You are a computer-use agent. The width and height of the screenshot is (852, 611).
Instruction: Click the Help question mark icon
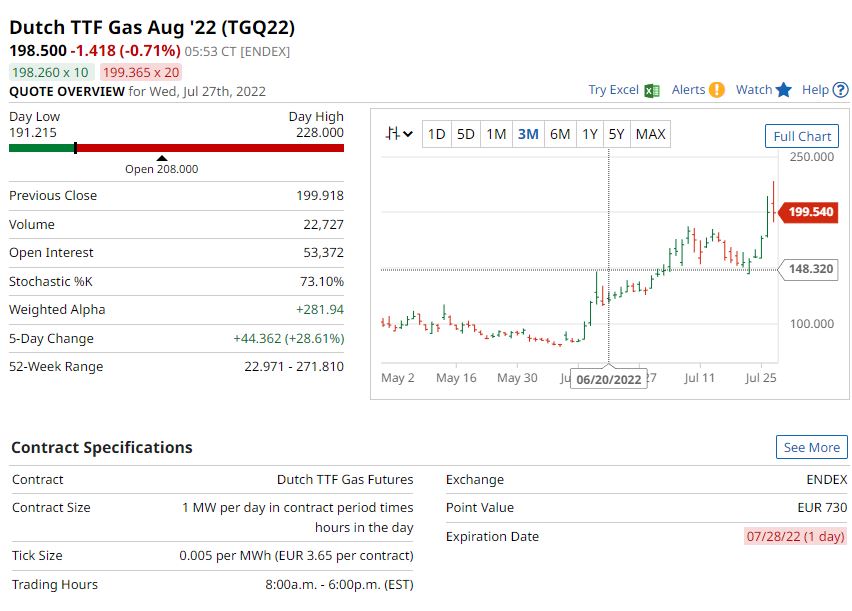point(838,90)
